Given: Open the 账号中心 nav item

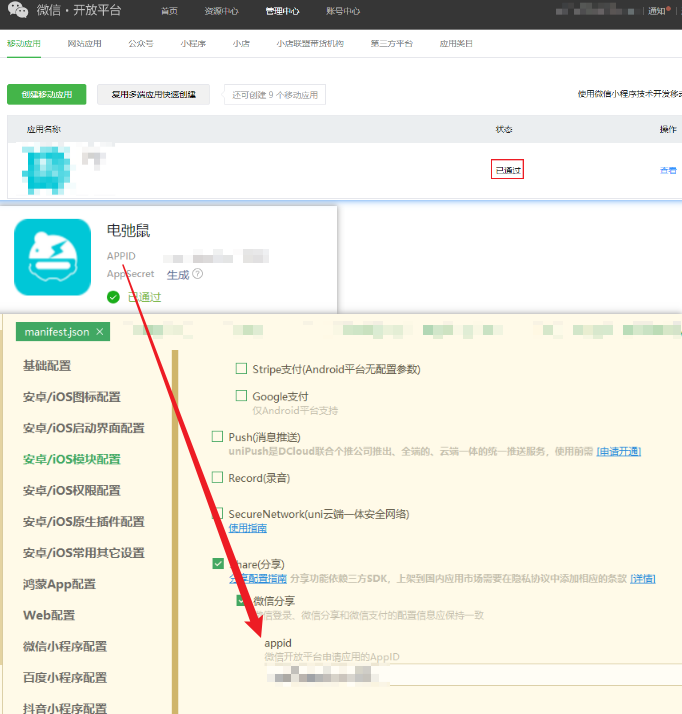Looking at the screenshot, I should point(343,11).
